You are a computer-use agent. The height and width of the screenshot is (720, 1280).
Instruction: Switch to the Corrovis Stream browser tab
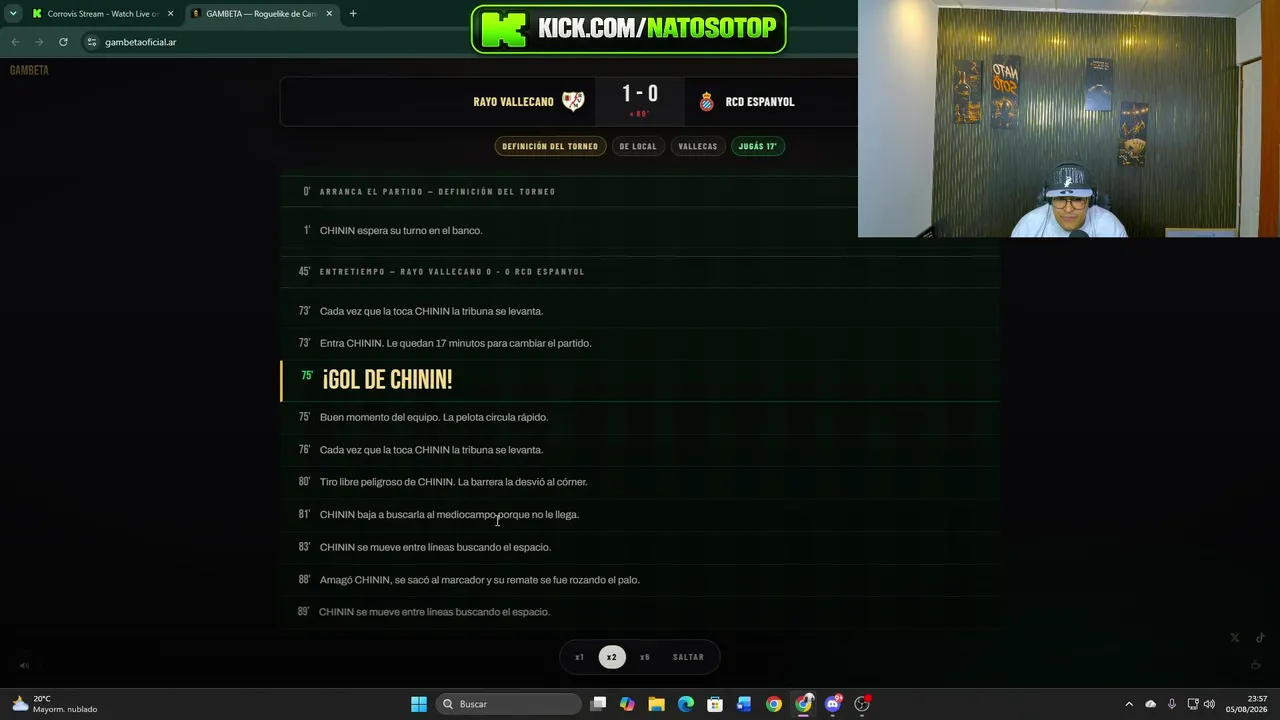coord(102,14)
